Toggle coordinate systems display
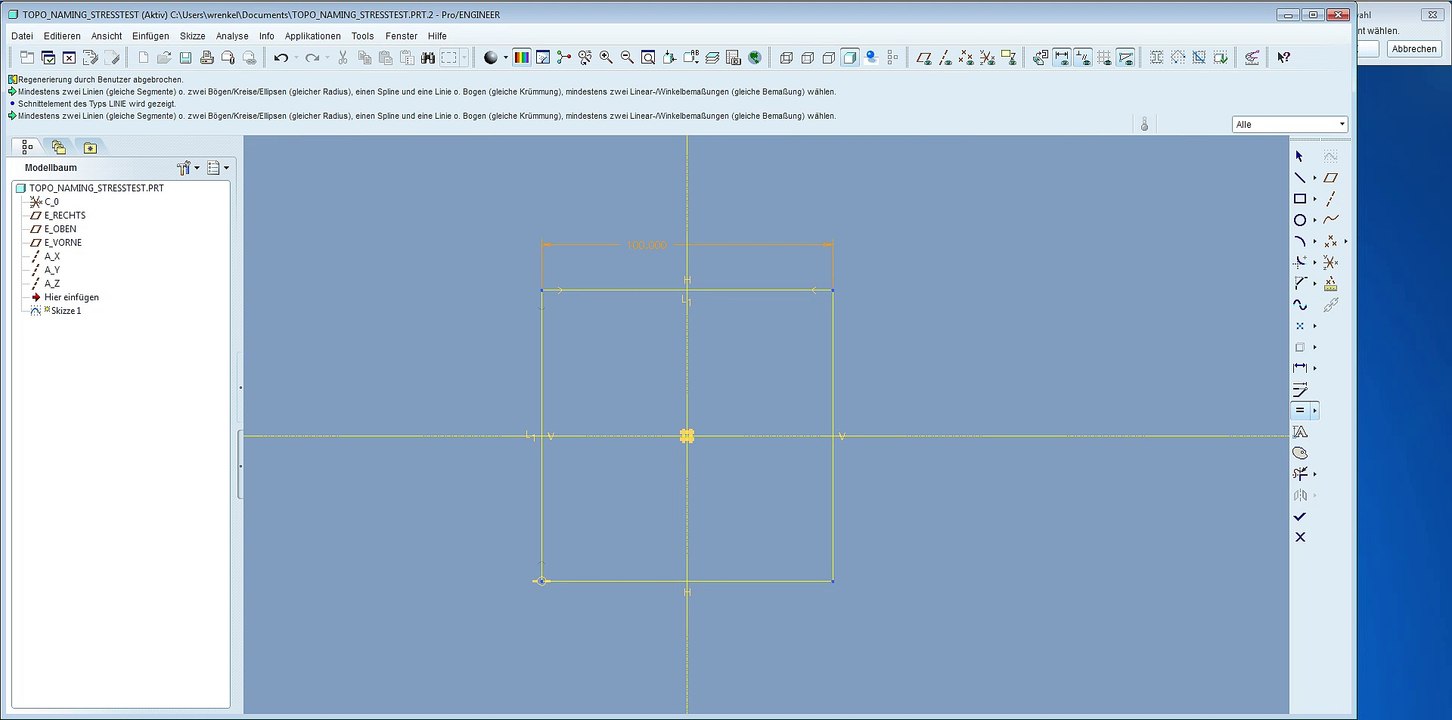 pyautogui.click(x=987, y=58)
